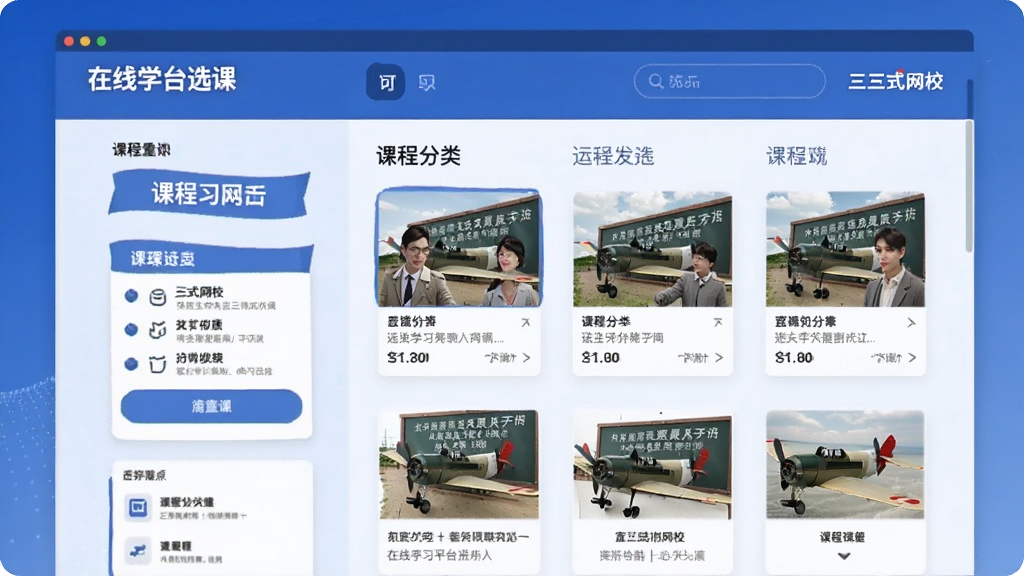Select the dark 可 button in the header

[385, 82]
